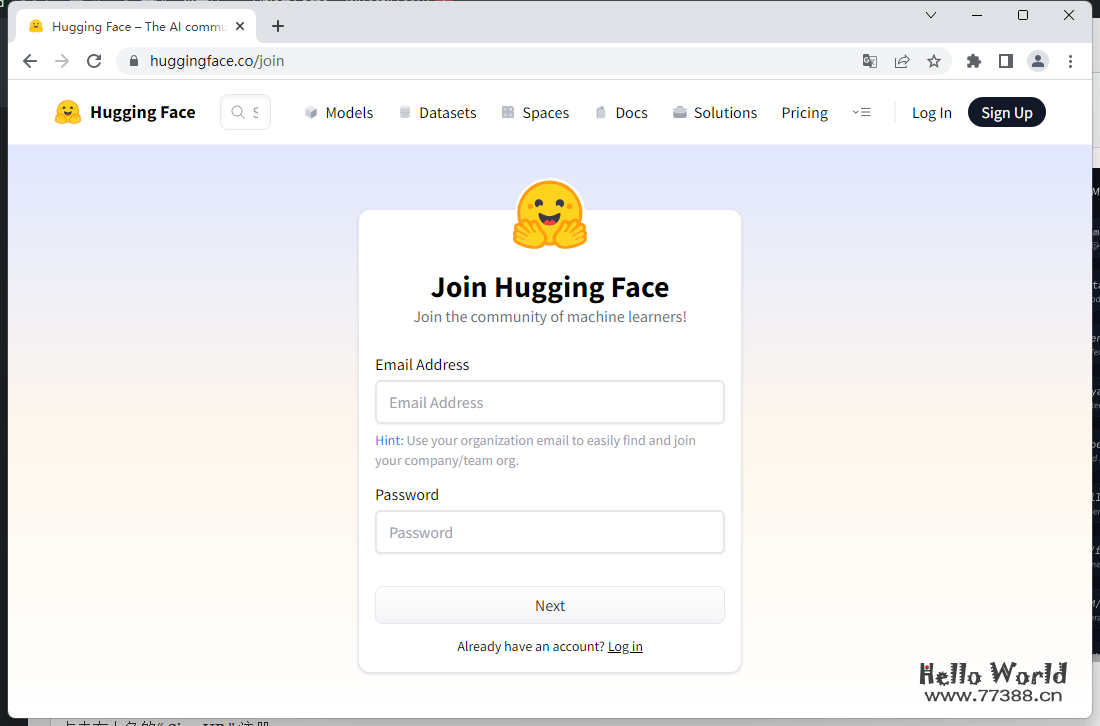This screenshot has height=726, width=1100.
Task: Bookmark the page via the star icon
Action: 933,61
